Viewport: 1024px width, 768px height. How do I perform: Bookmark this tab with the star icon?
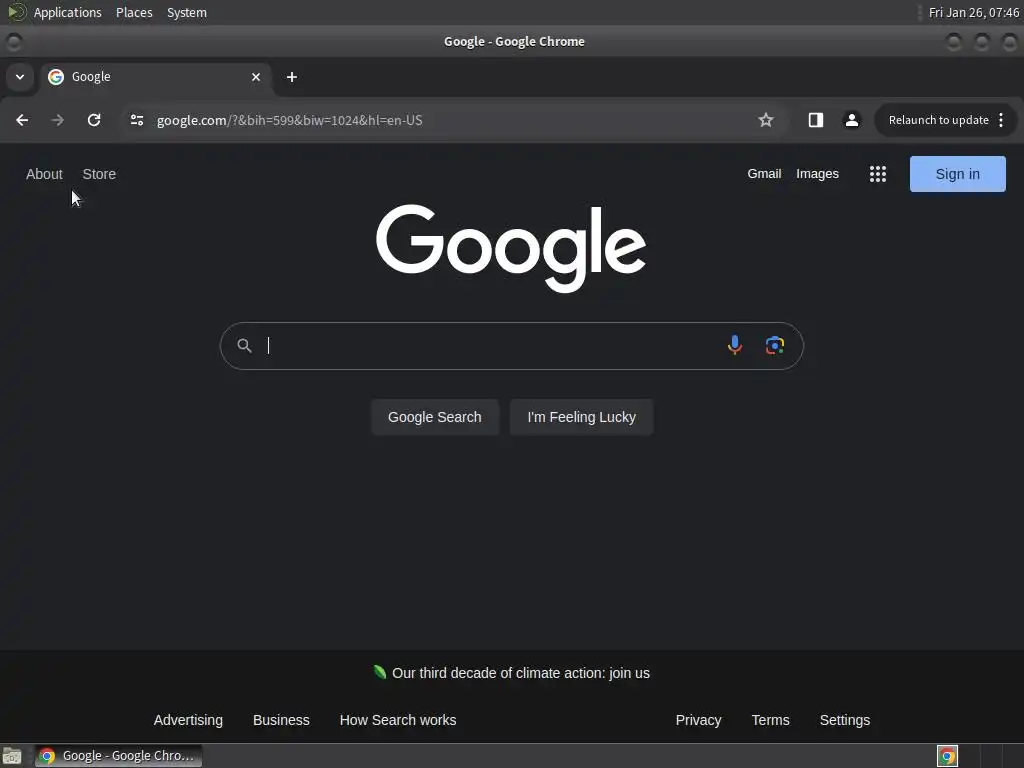pyautogui.click(x=766, y=120)
